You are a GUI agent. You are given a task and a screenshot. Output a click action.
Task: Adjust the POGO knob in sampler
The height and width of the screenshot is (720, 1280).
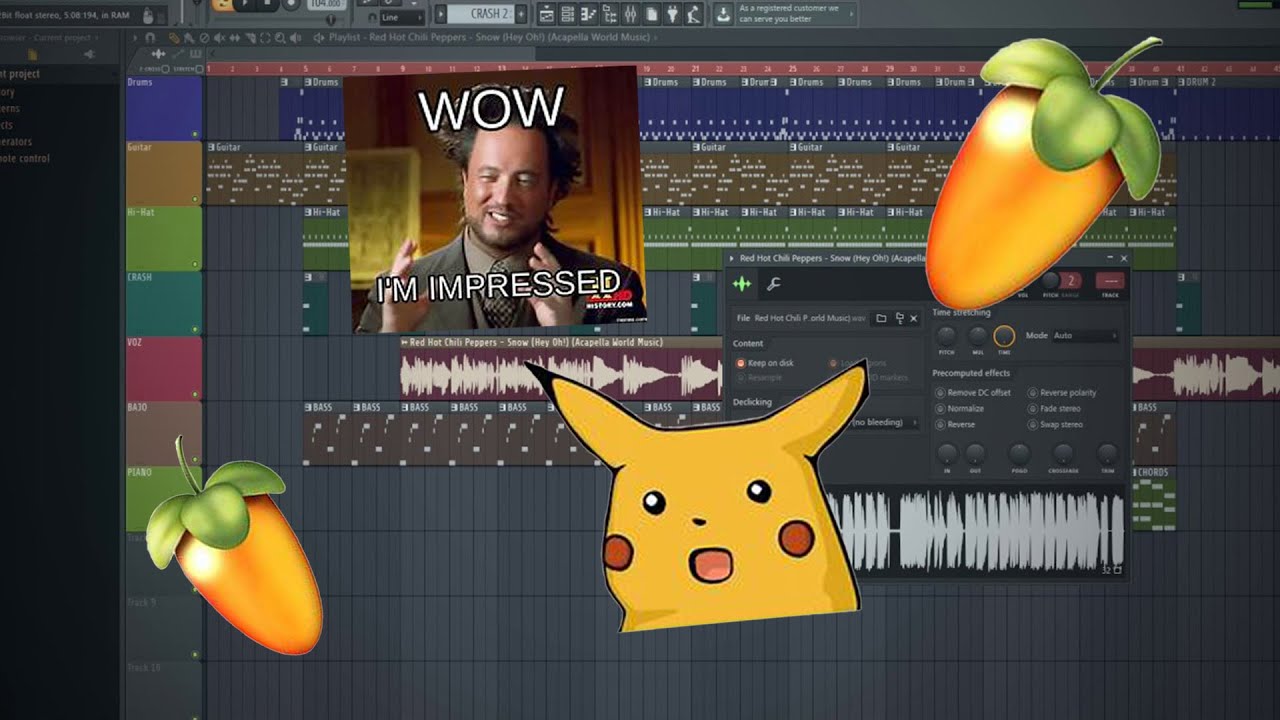click(x=1019, y=453)
